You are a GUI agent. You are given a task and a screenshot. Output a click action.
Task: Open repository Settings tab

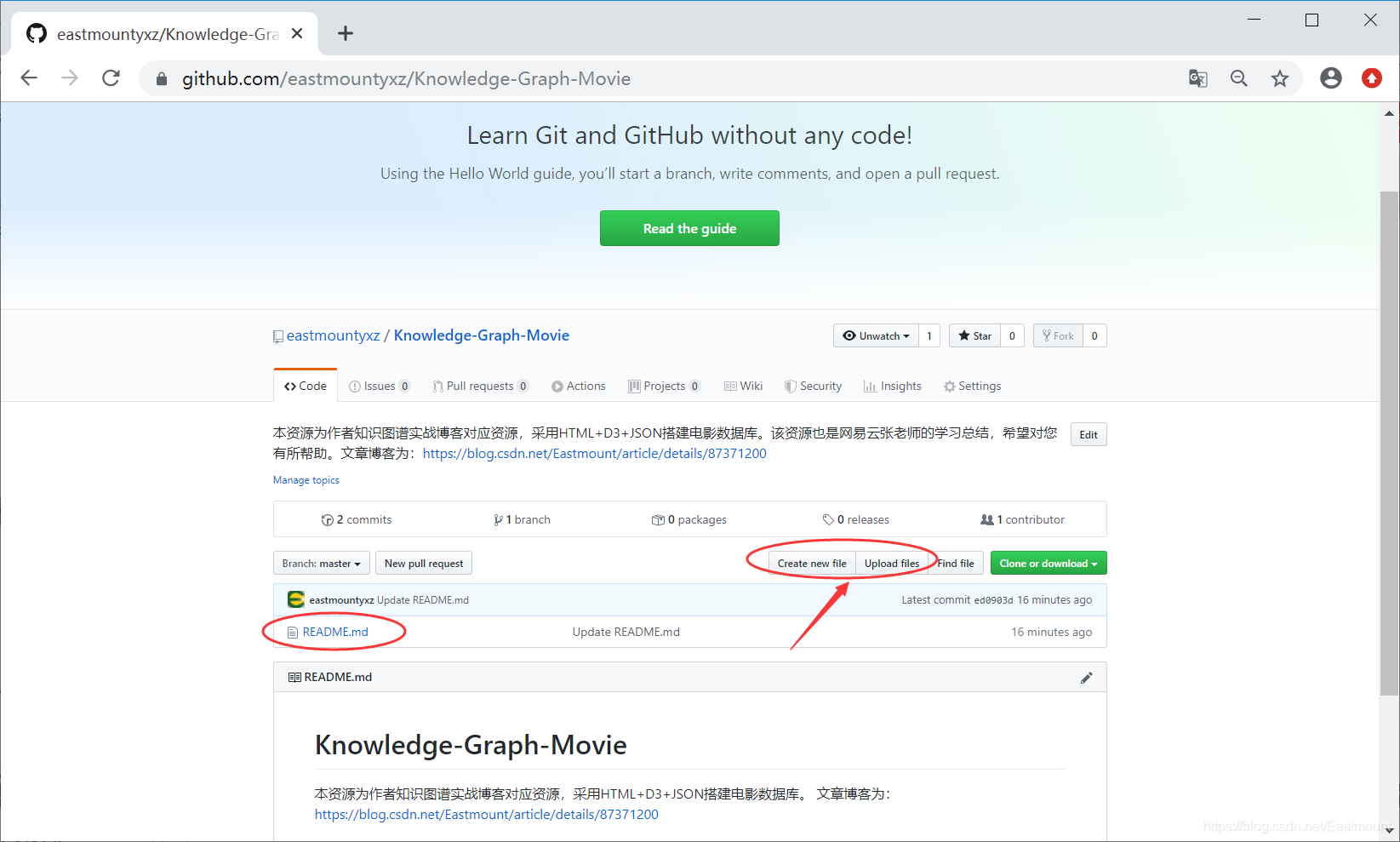point(972,386)
